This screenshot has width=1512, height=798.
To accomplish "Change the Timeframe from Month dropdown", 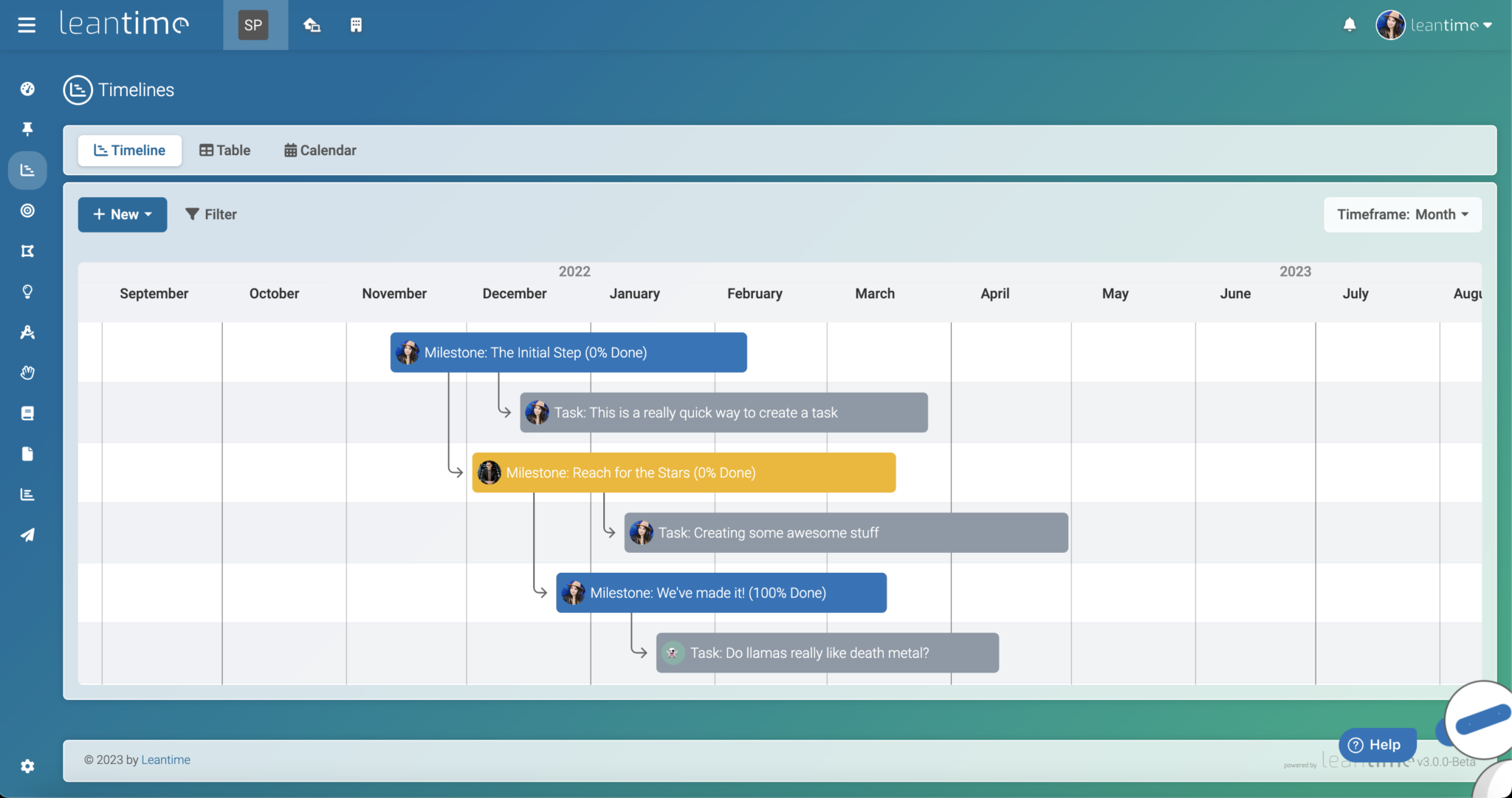I will pyautogui.click(x=1402, y=214).
